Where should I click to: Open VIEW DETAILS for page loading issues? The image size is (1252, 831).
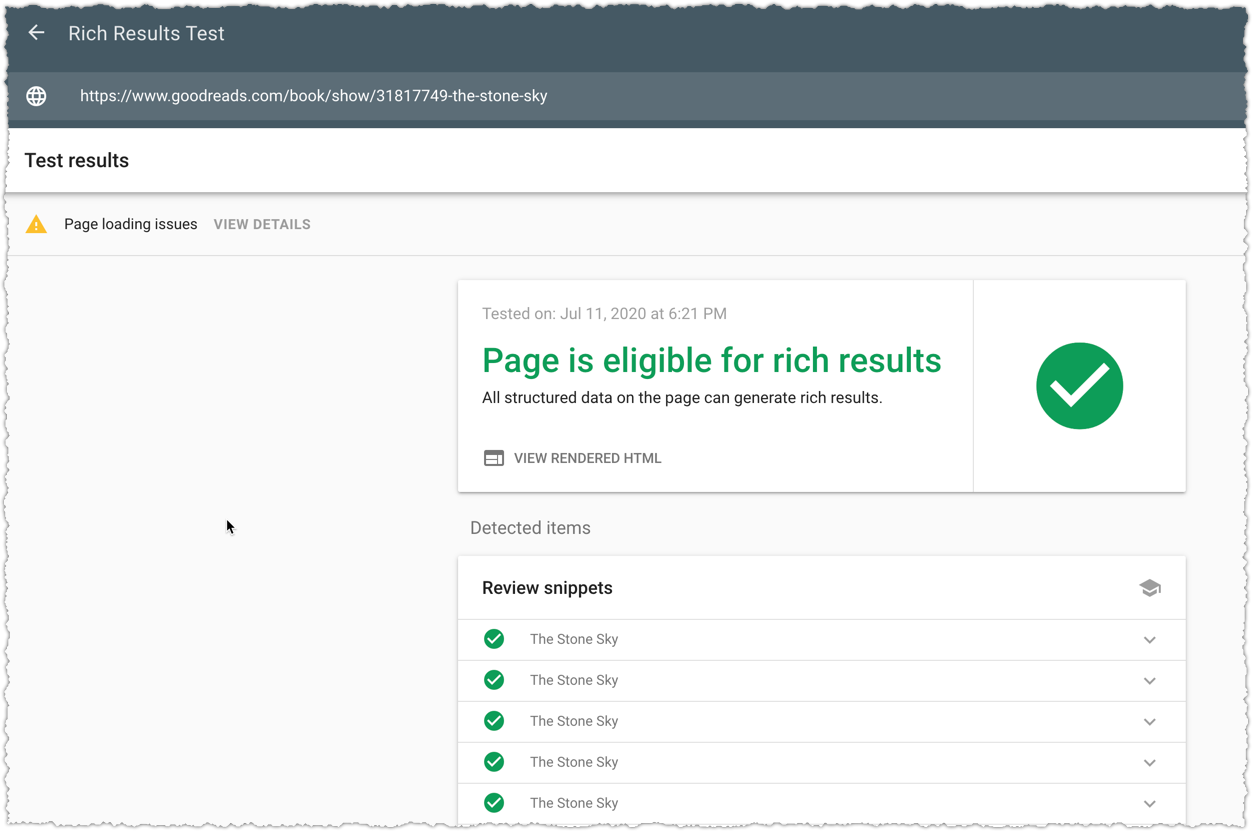(262, 224)
